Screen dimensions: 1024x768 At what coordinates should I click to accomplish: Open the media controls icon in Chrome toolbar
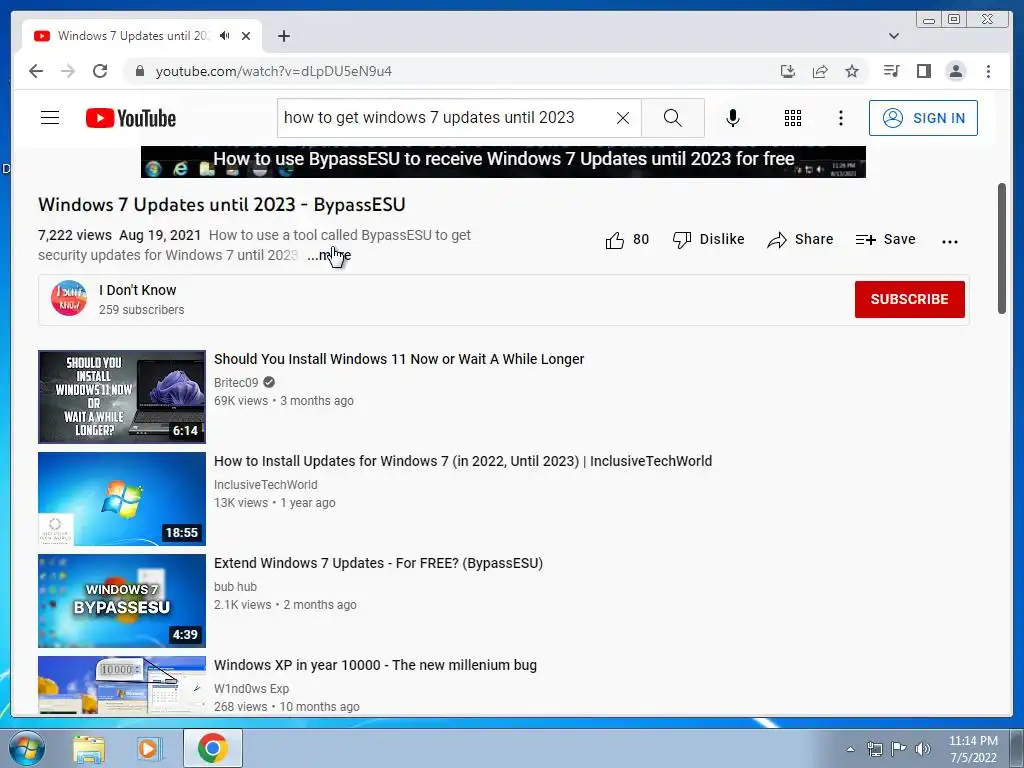click(891, 71)
